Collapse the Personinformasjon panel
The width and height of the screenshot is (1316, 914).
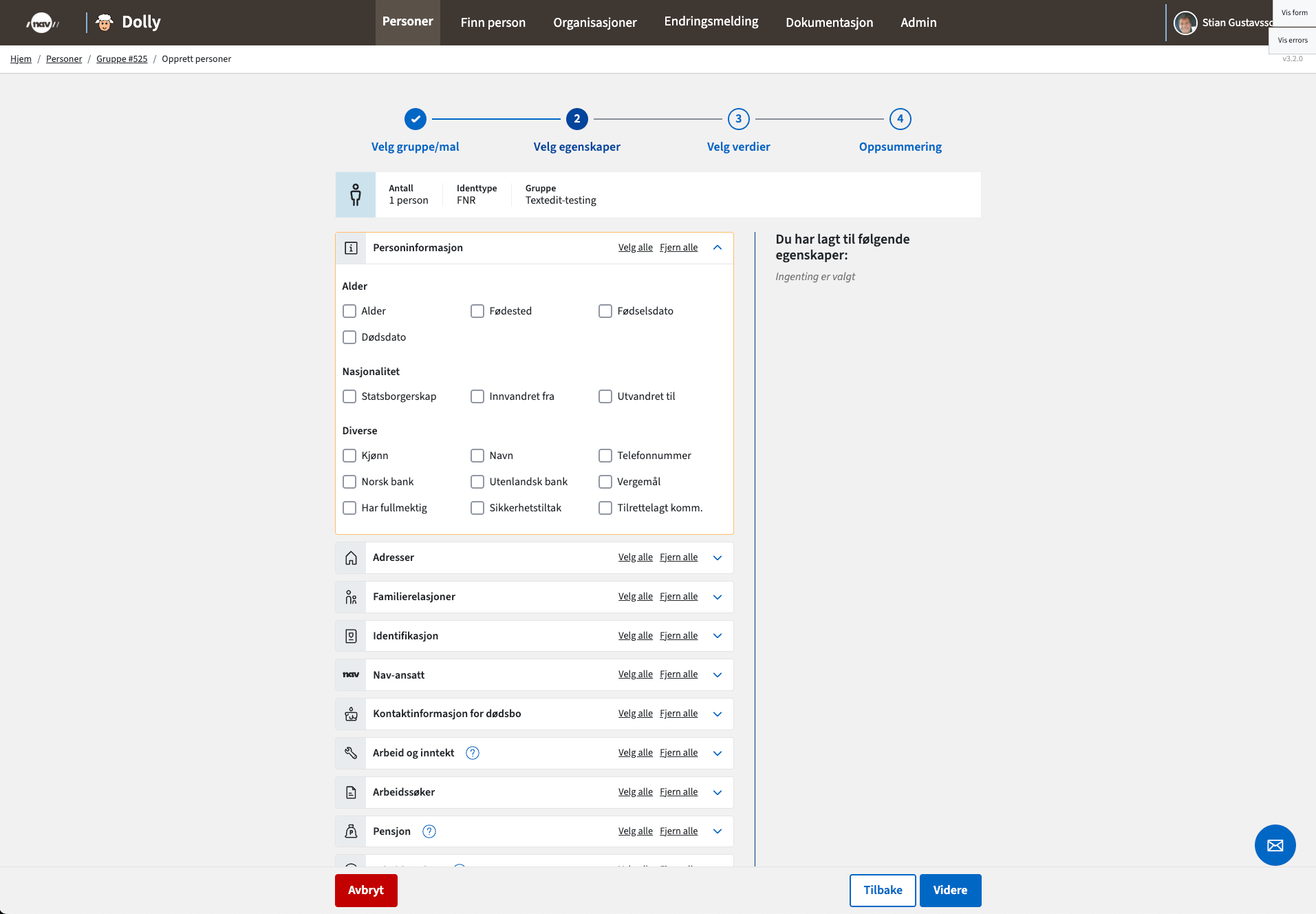[718, 248]
